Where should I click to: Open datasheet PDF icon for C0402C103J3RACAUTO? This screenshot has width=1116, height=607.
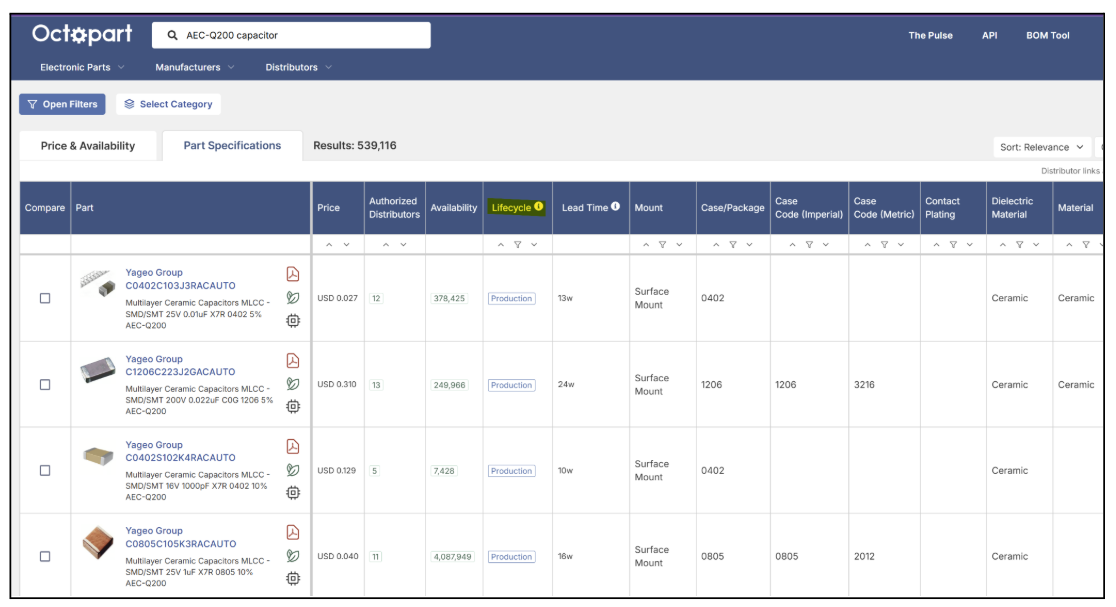click(x=293, y=274)
